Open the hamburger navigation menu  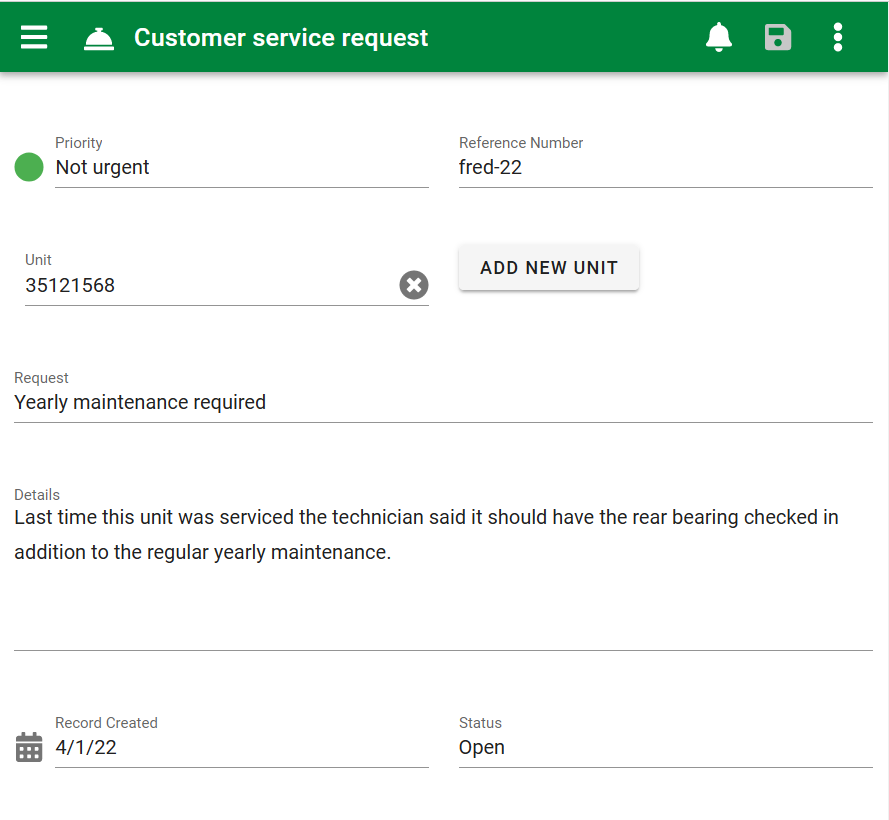[34, 37]
